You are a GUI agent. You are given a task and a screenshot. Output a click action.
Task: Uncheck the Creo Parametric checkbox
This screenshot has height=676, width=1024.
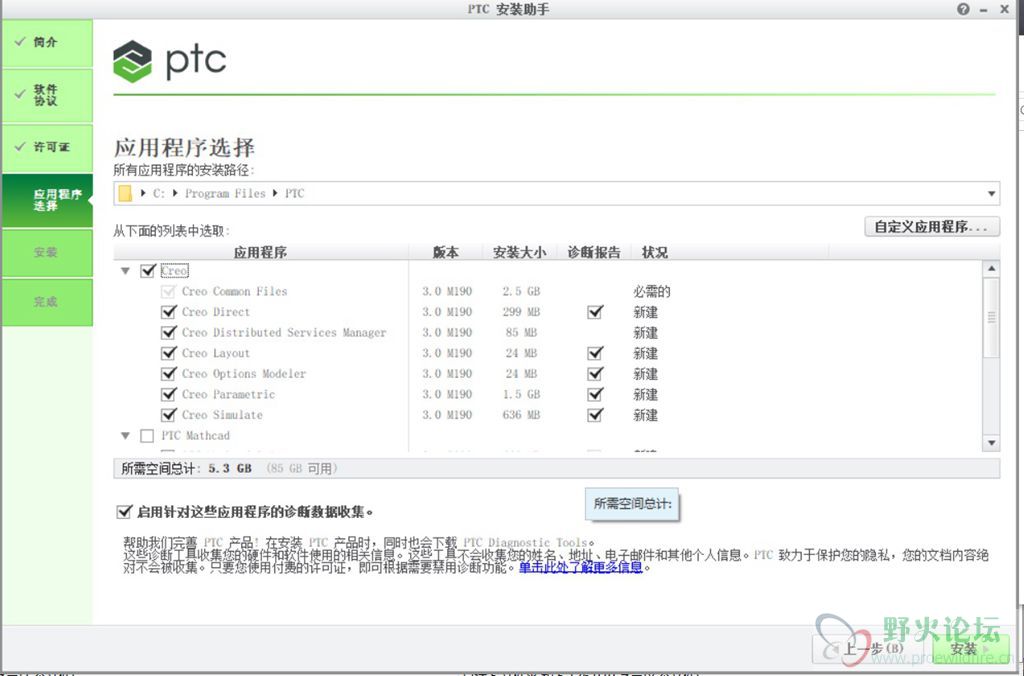click(169, 394)
